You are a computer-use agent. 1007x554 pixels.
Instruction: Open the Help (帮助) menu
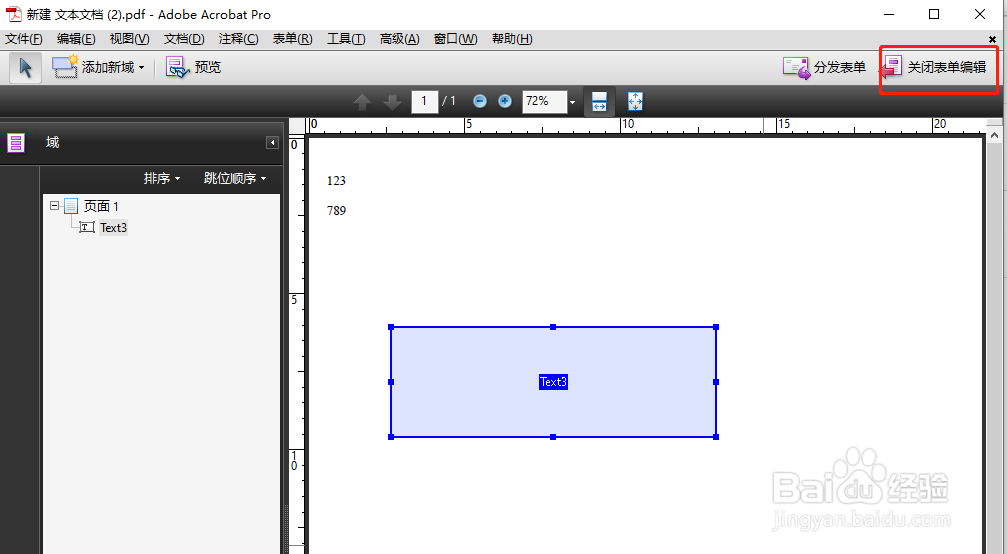[512, 39]
